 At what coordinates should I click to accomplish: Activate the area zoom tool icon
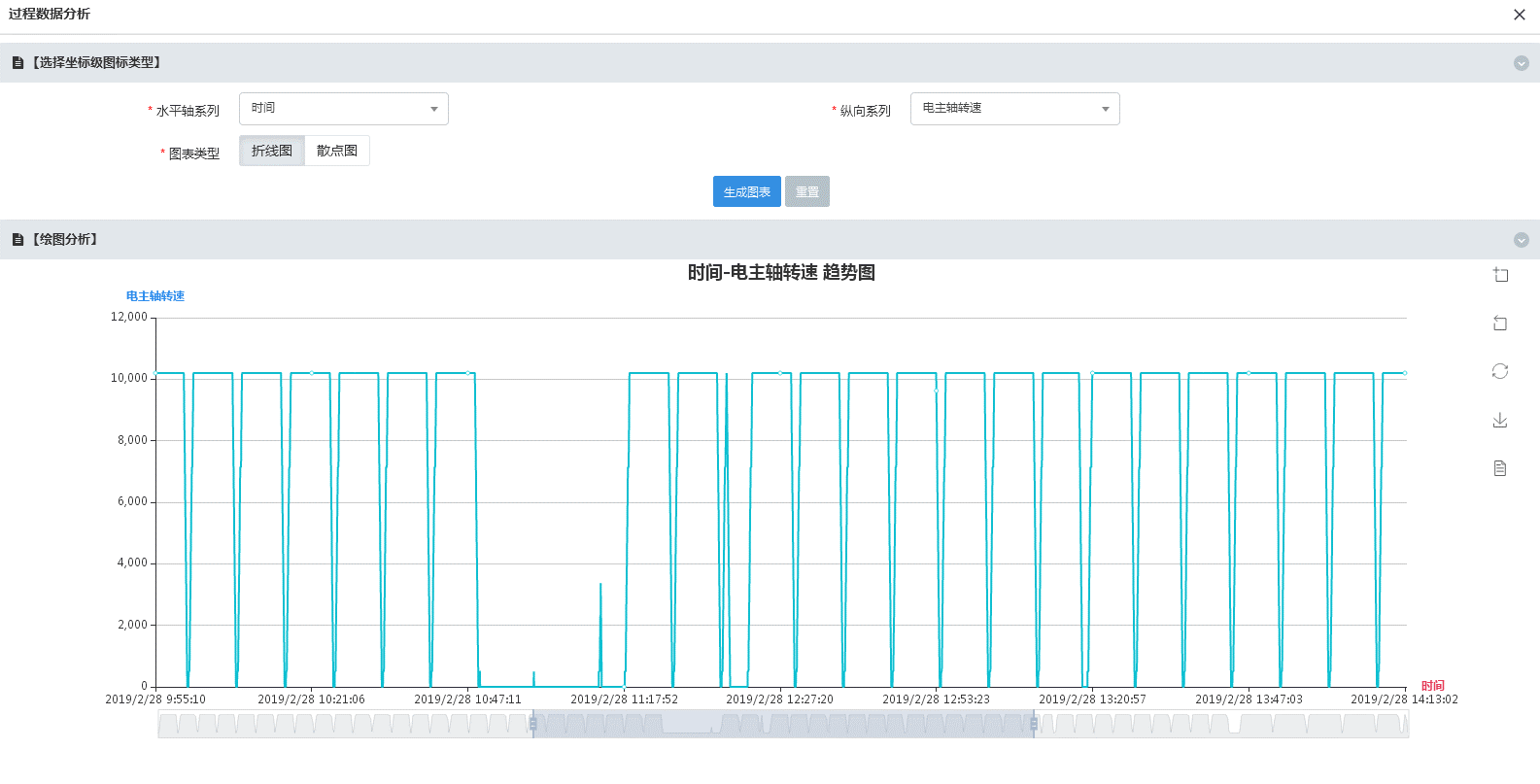click(1500, 275)
